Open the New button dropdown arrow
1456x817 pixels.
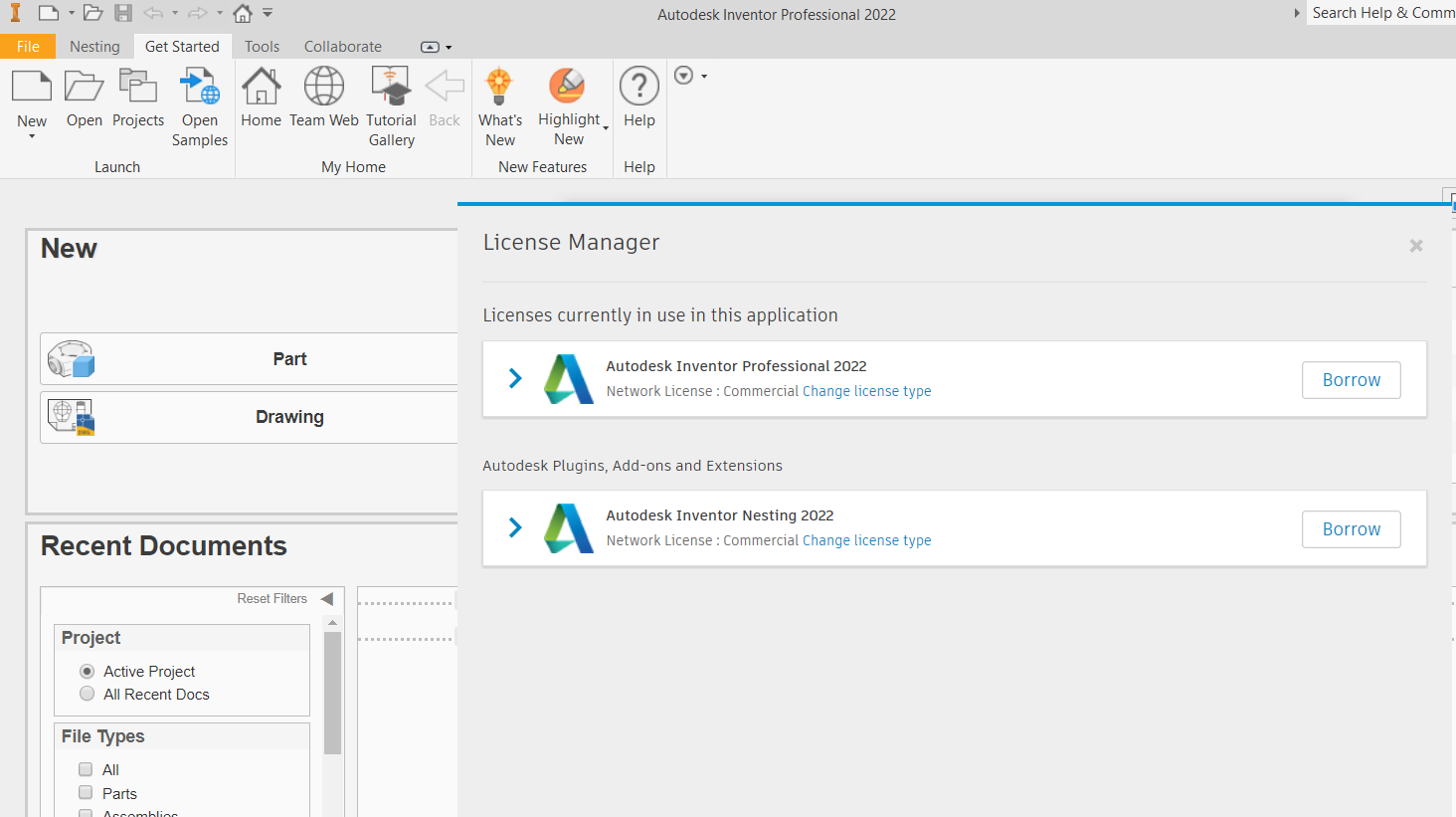point(32,136)
